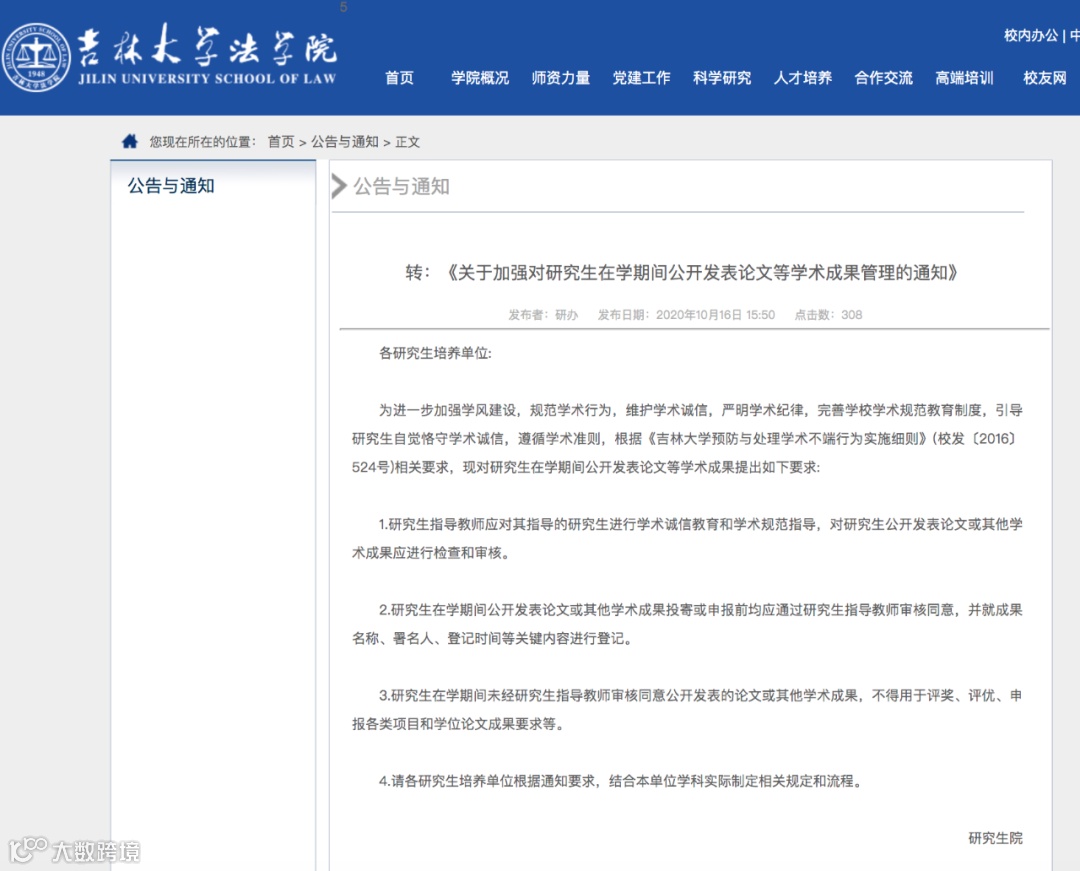This screenshot has height=871, width=1080.
Task: Open the 人才培养 navigation menu
Action: tap(802, 78)
